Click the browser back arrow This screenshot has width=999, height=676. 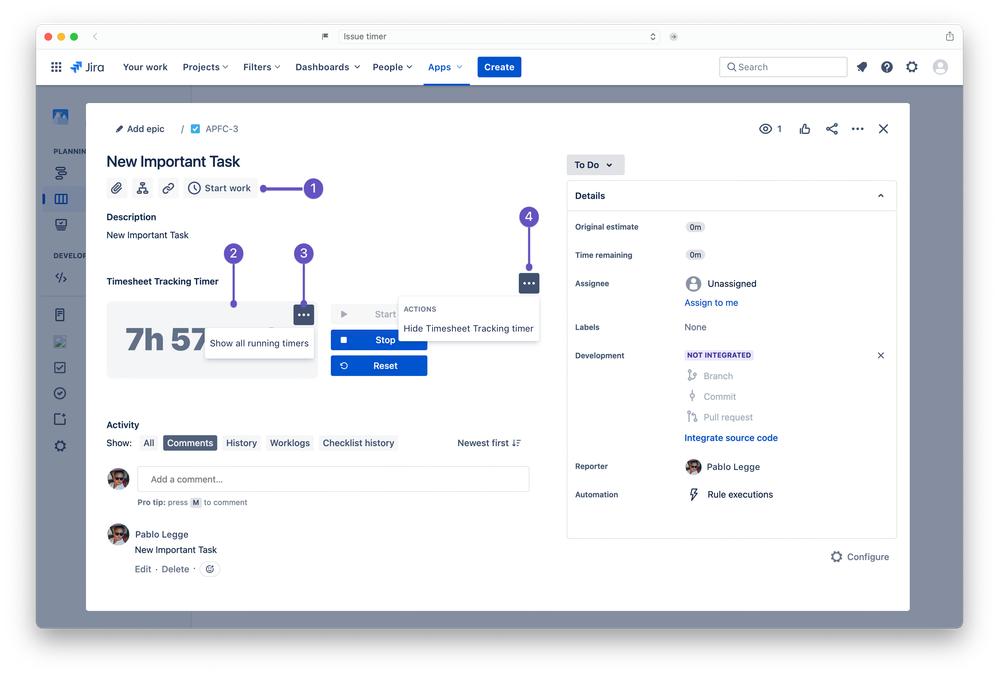(95, 36)
